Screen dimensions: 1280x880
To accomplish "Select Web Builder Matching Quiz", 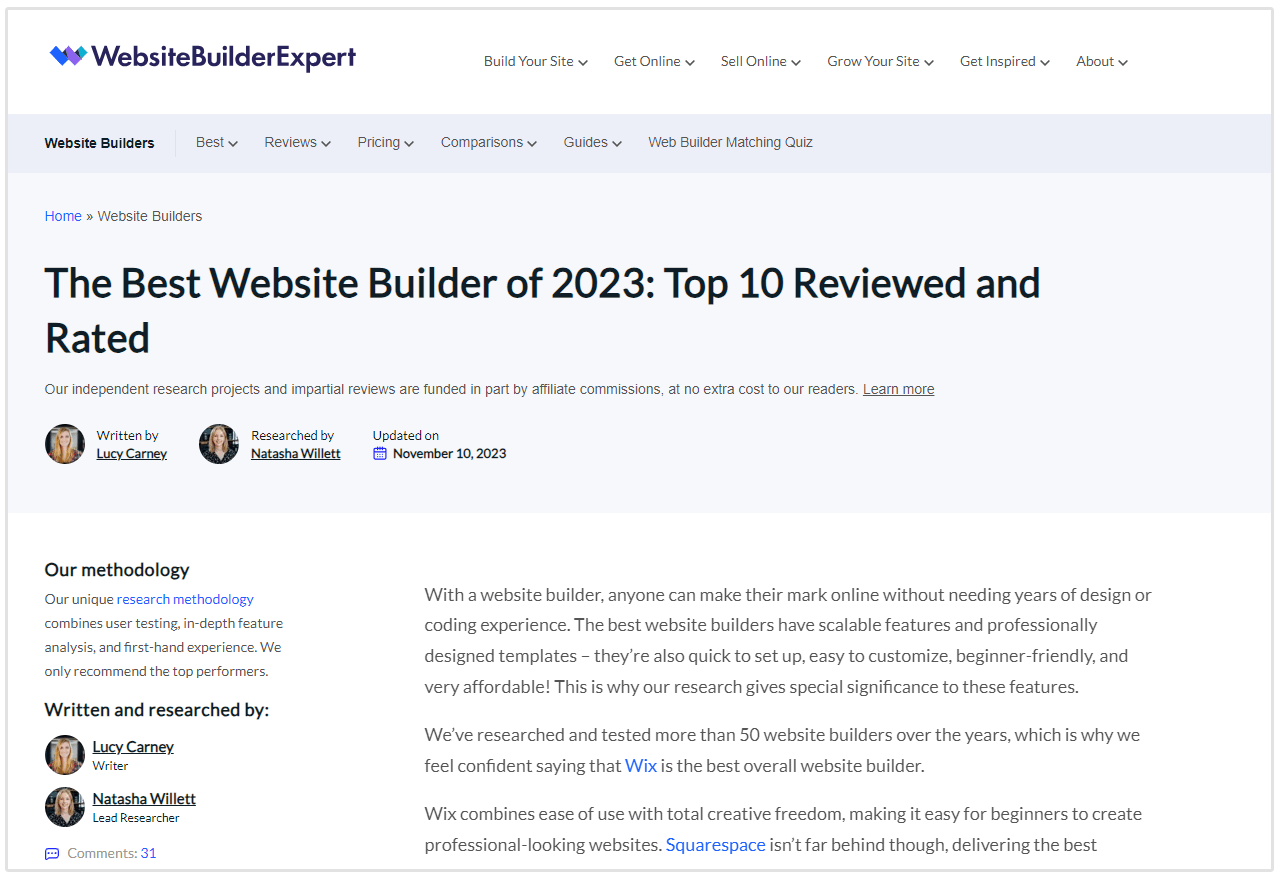I will (730, 143).
